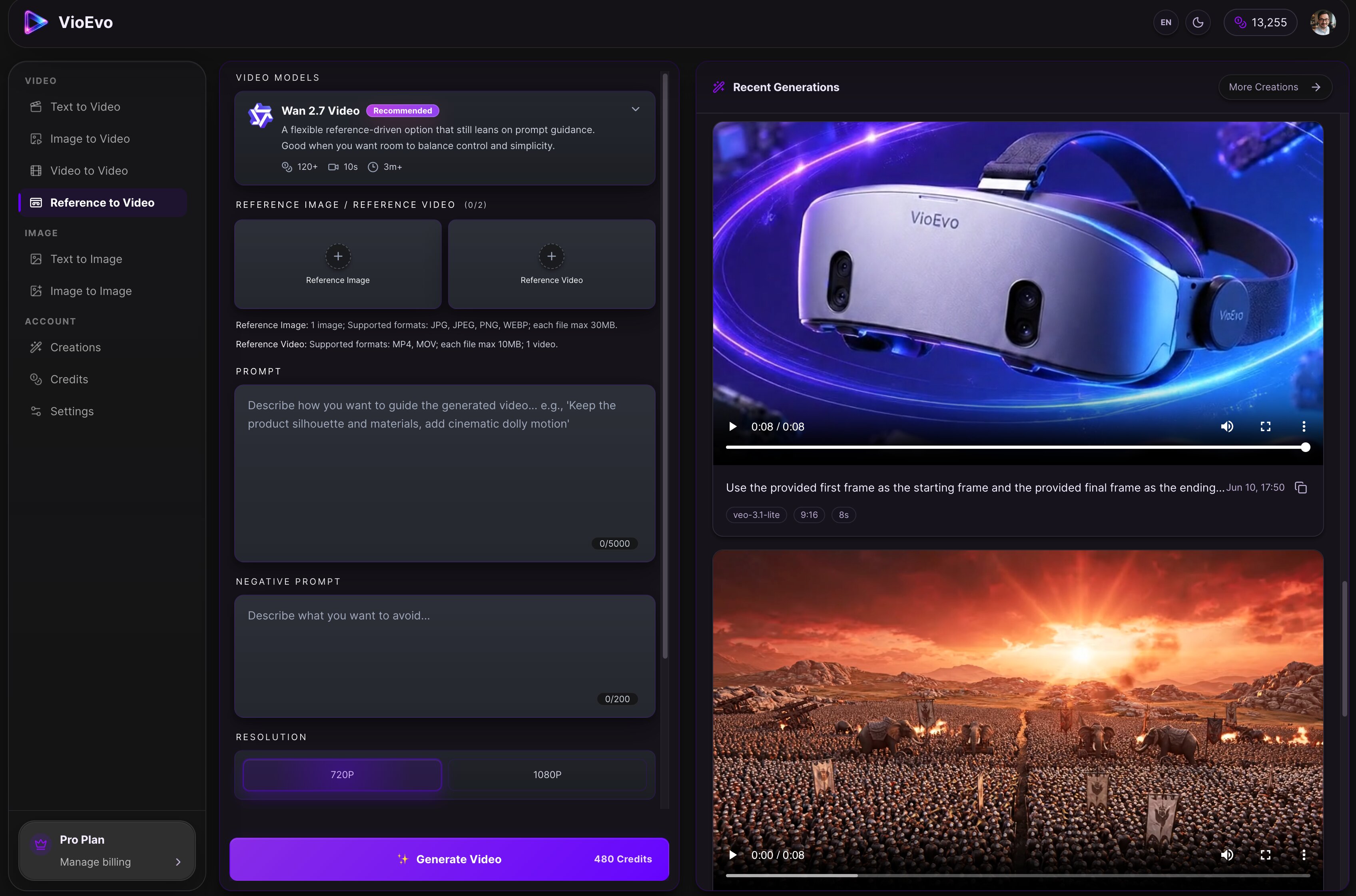Select 1080P resolution
Image resolution: width=1356 pixels, height=896 pixels.
(547, 775)
